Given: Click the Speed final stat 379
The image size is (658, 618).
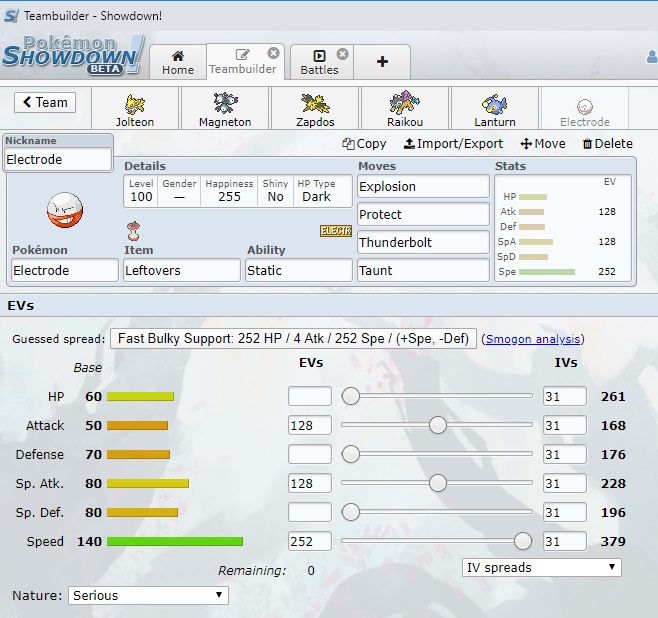Looking at the screenshot, I should (613, 541).
